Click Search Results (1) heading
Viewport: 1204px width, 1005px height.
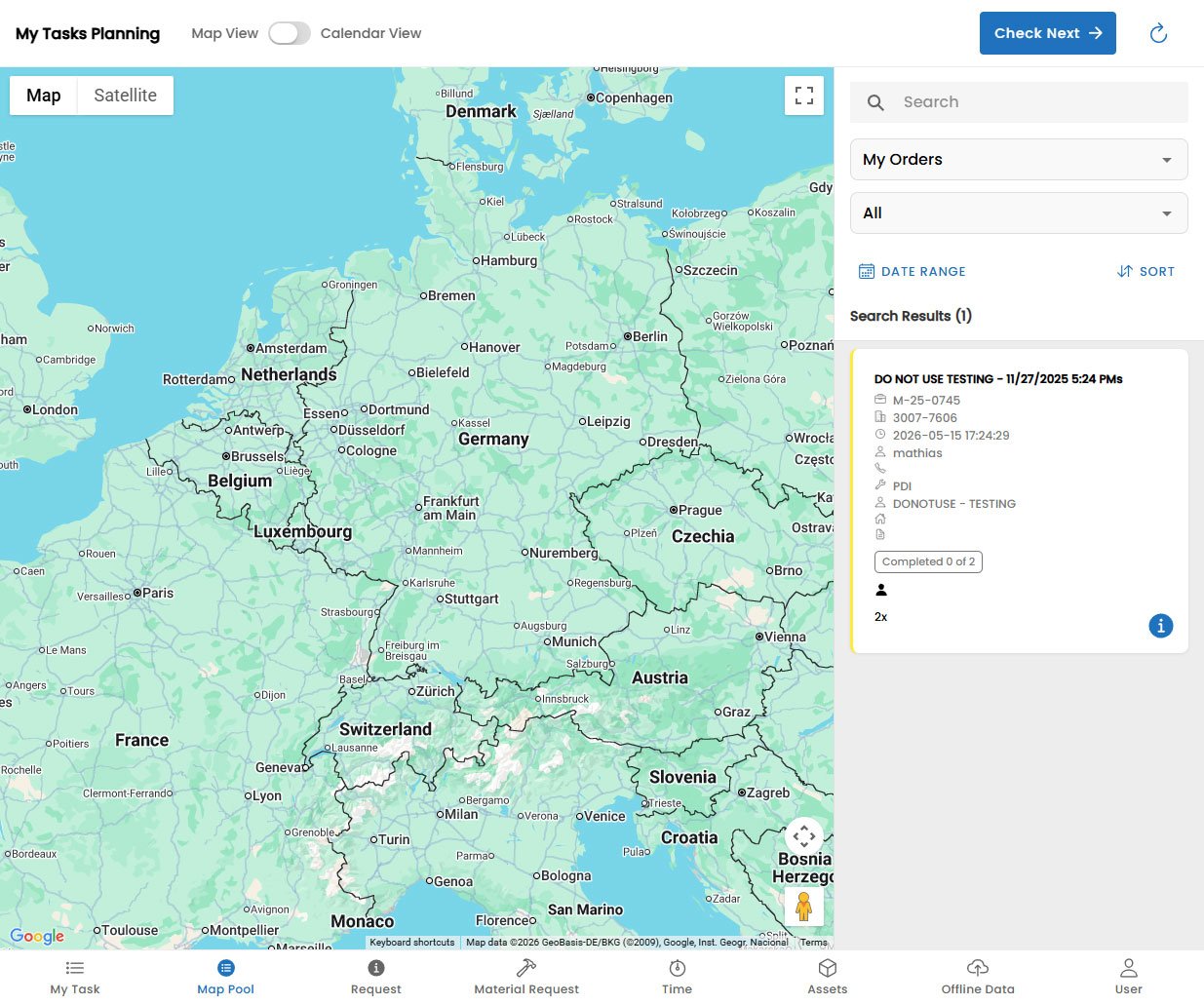pos(911,316)
